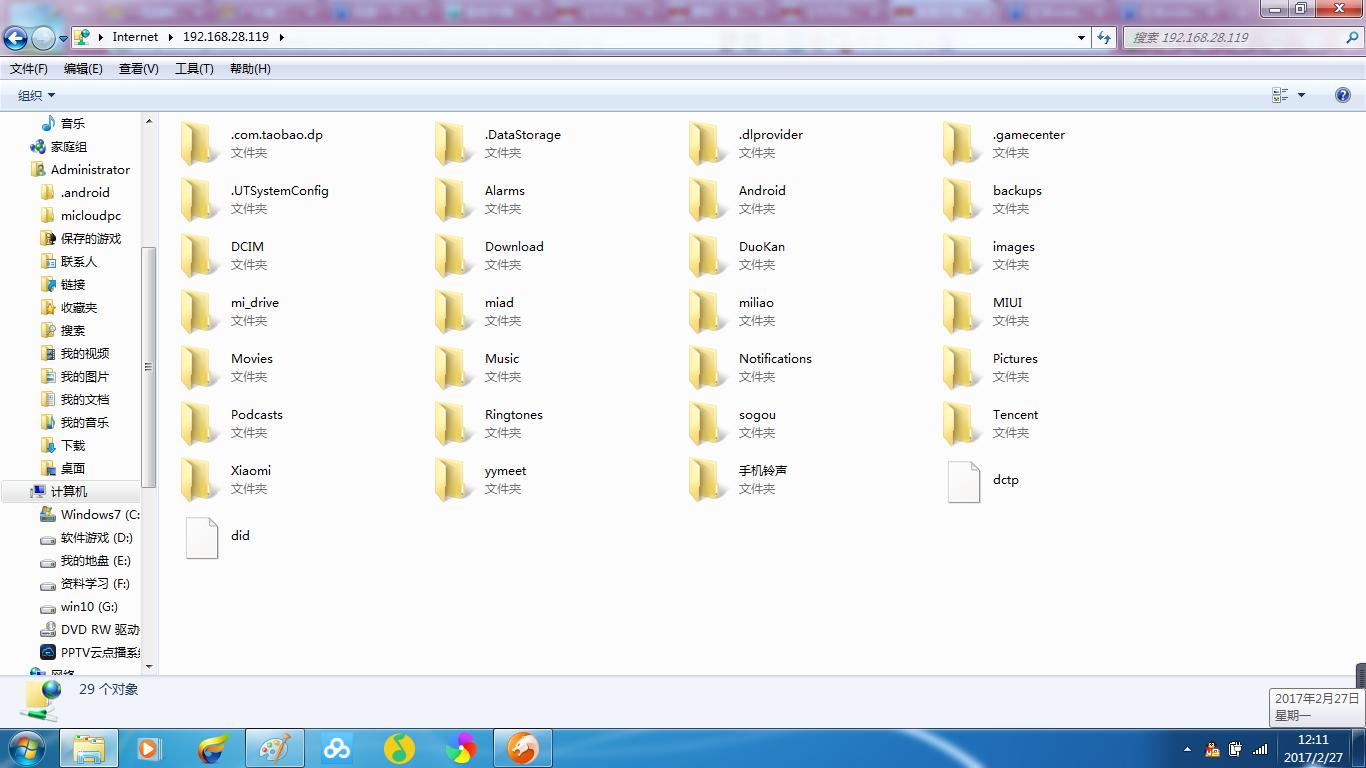Click the search box for 192.168.28.119

point(1235,37)
